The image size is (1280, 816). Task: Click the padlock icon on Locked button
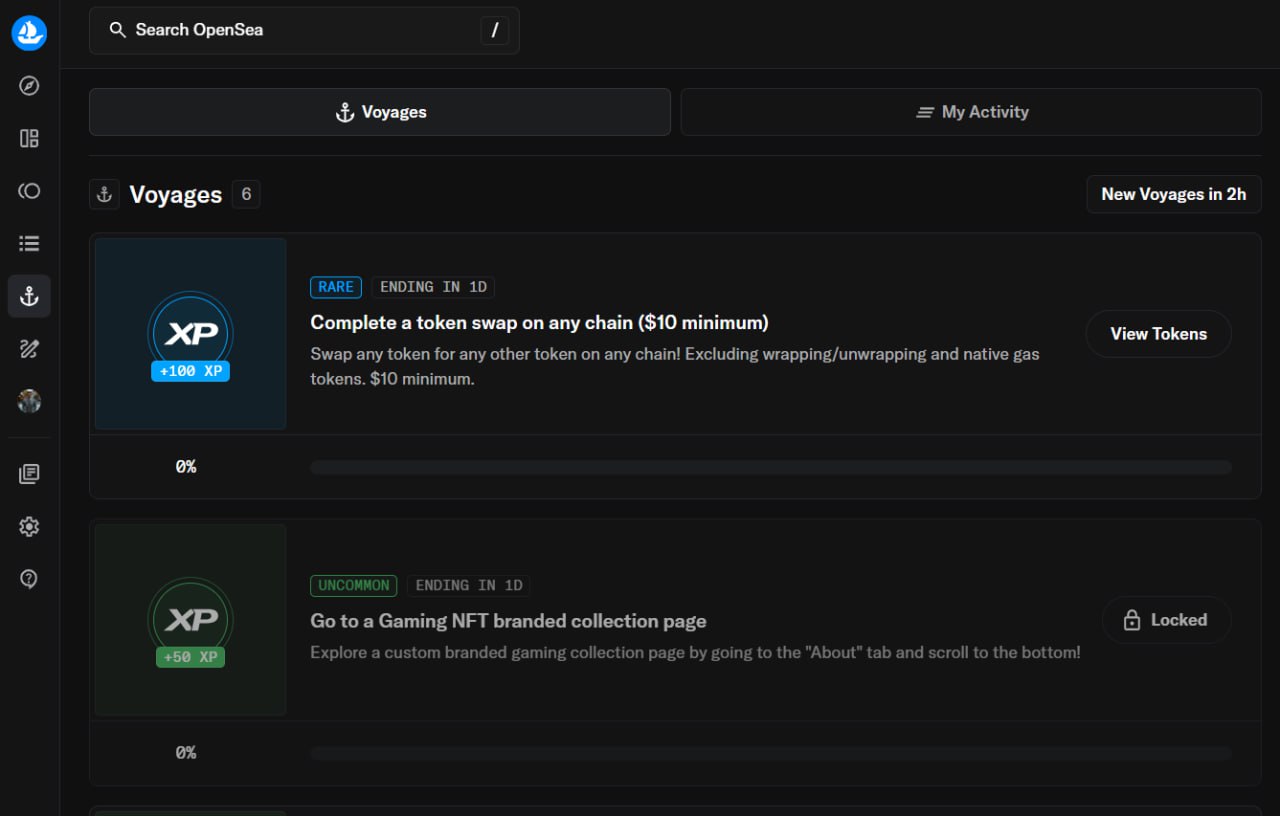[x=1132, y=620]
